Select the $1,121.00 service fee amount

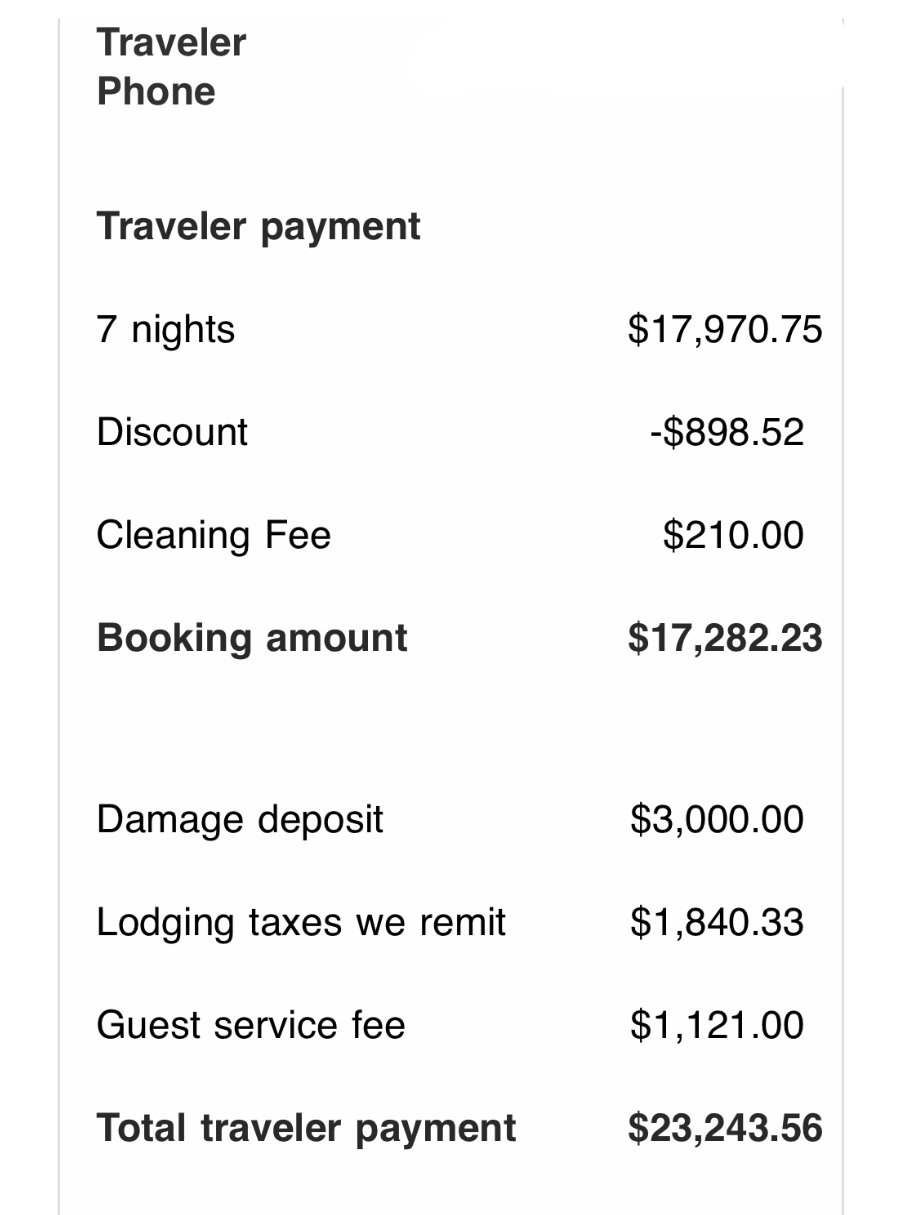pos(717,1025)
